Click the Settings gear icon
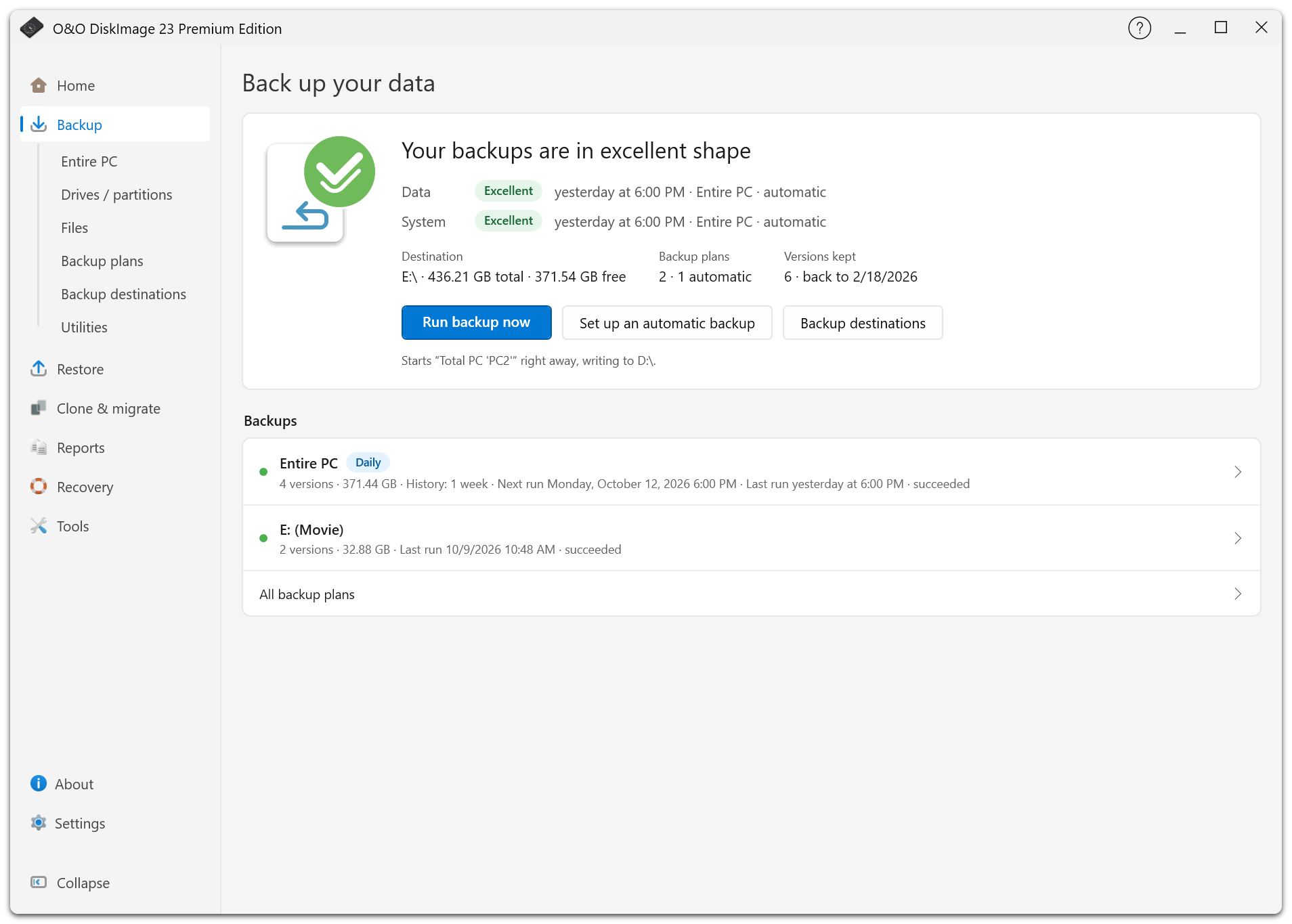1292x924 pixels. pos(39,823)
